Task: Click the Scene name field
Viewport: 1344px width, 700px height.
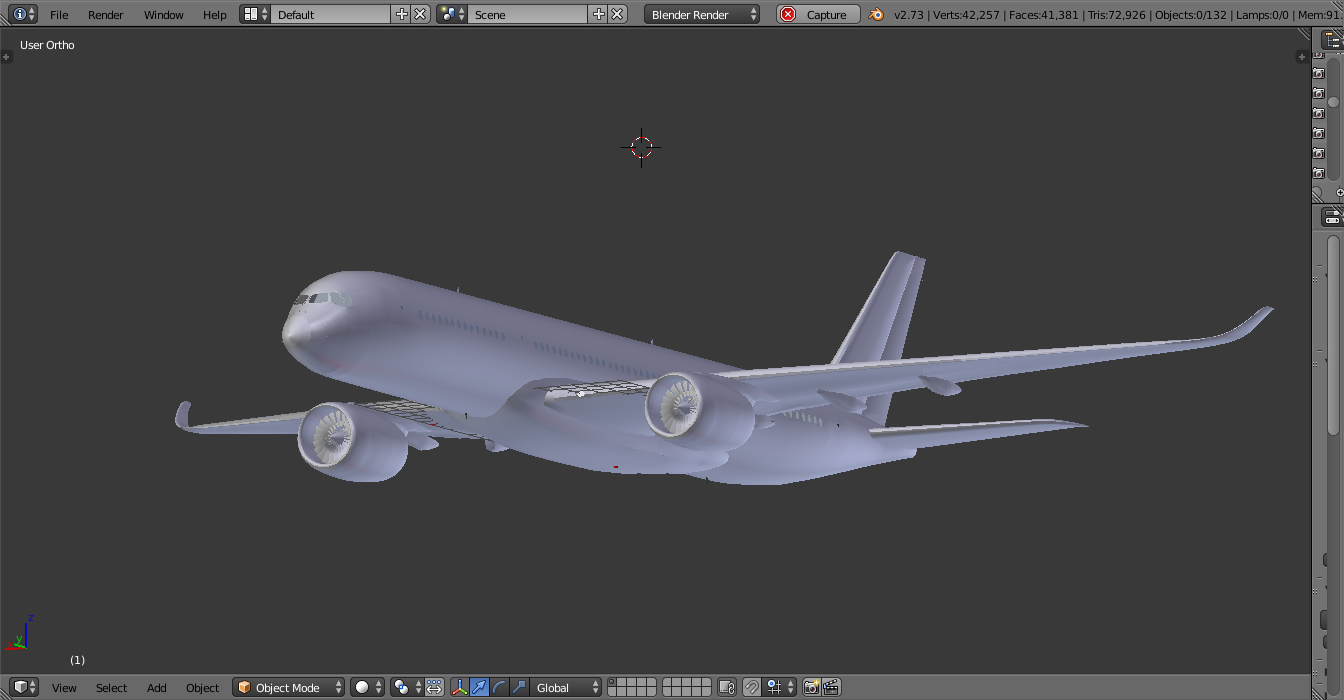Action: point(527,14)
